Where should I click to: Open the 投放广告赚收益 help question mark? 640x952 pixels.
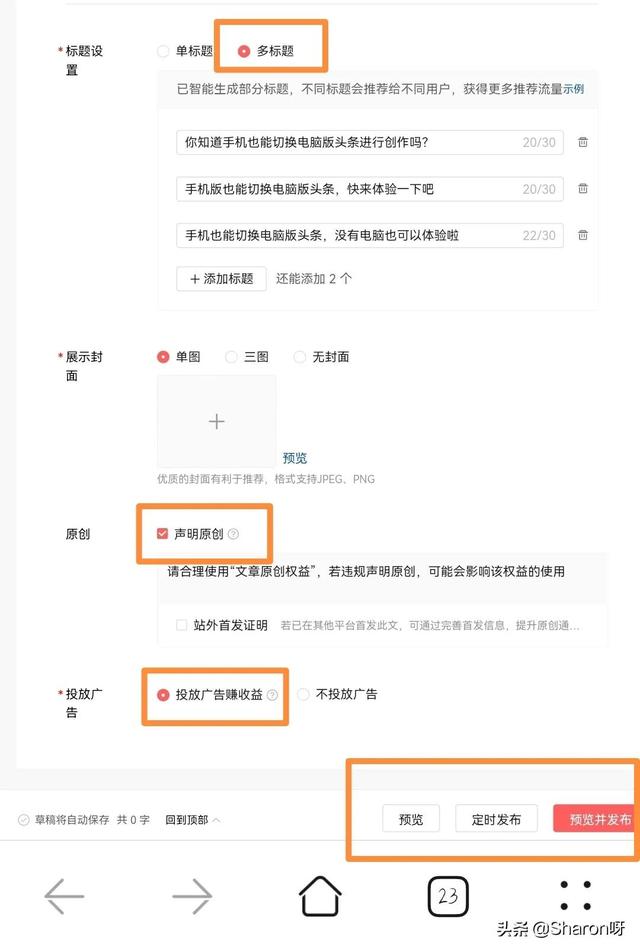[273, 695]
